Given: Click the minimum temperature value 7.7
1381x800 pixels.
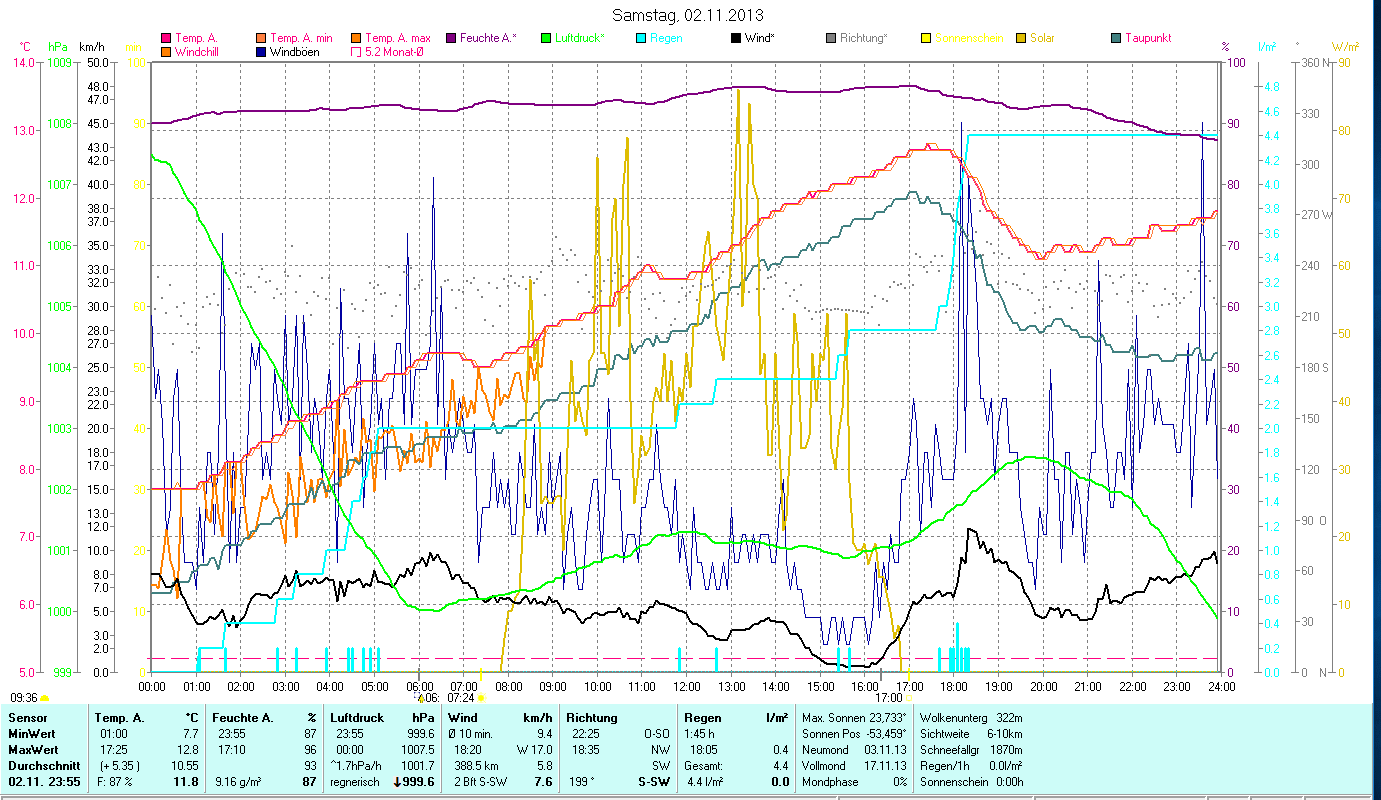Looking at the screenshot, I should click(x=190, y=733).
